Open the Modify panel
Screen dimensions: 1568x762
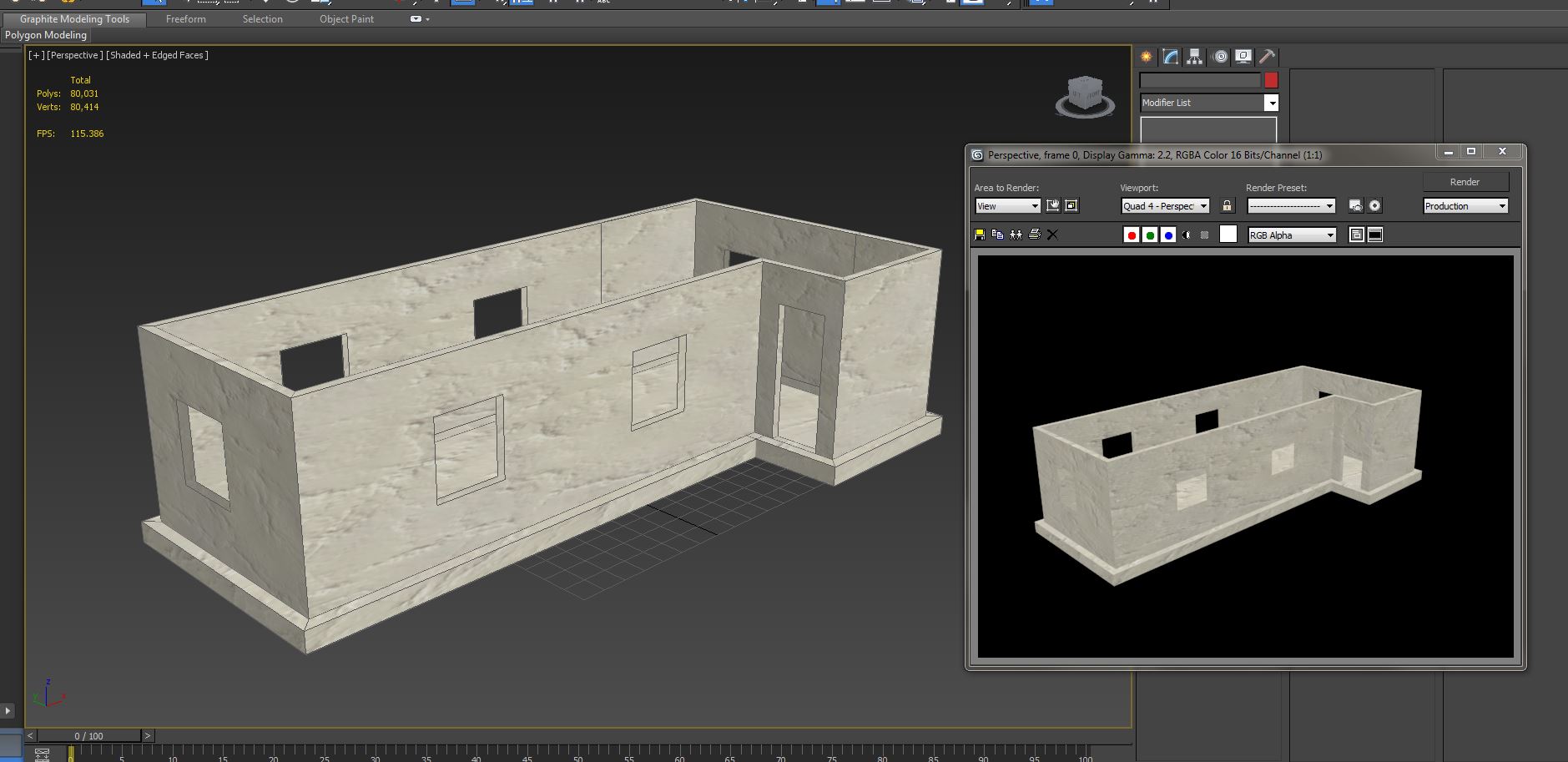point(1172,56)
